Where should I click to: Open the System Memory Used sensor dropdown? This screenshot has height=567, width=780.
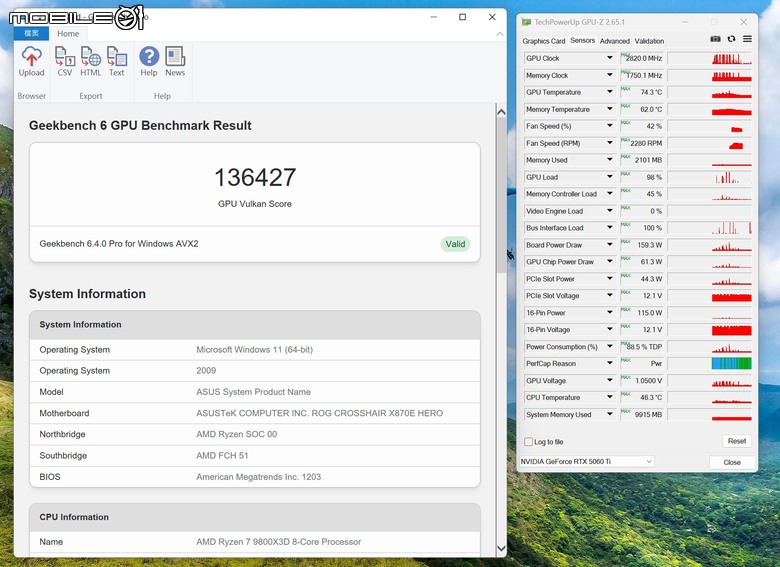609,414
